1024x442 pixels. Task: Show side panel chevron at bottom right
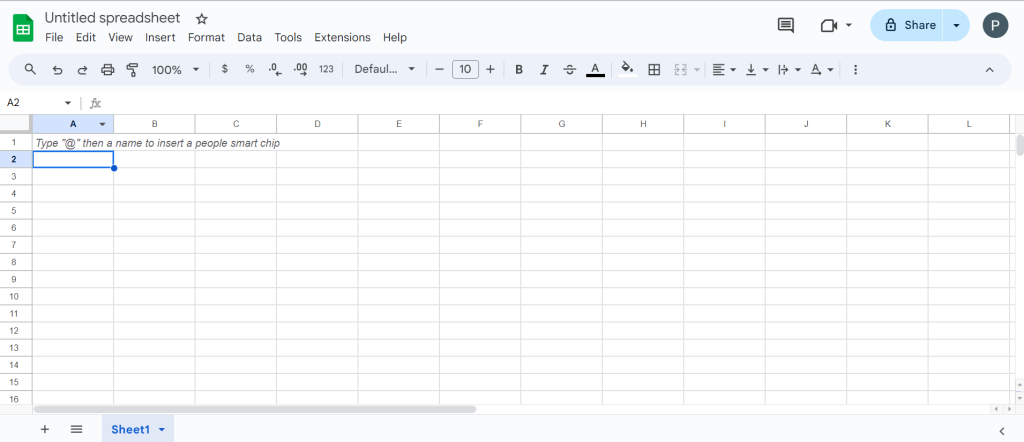pos(1002,430)
